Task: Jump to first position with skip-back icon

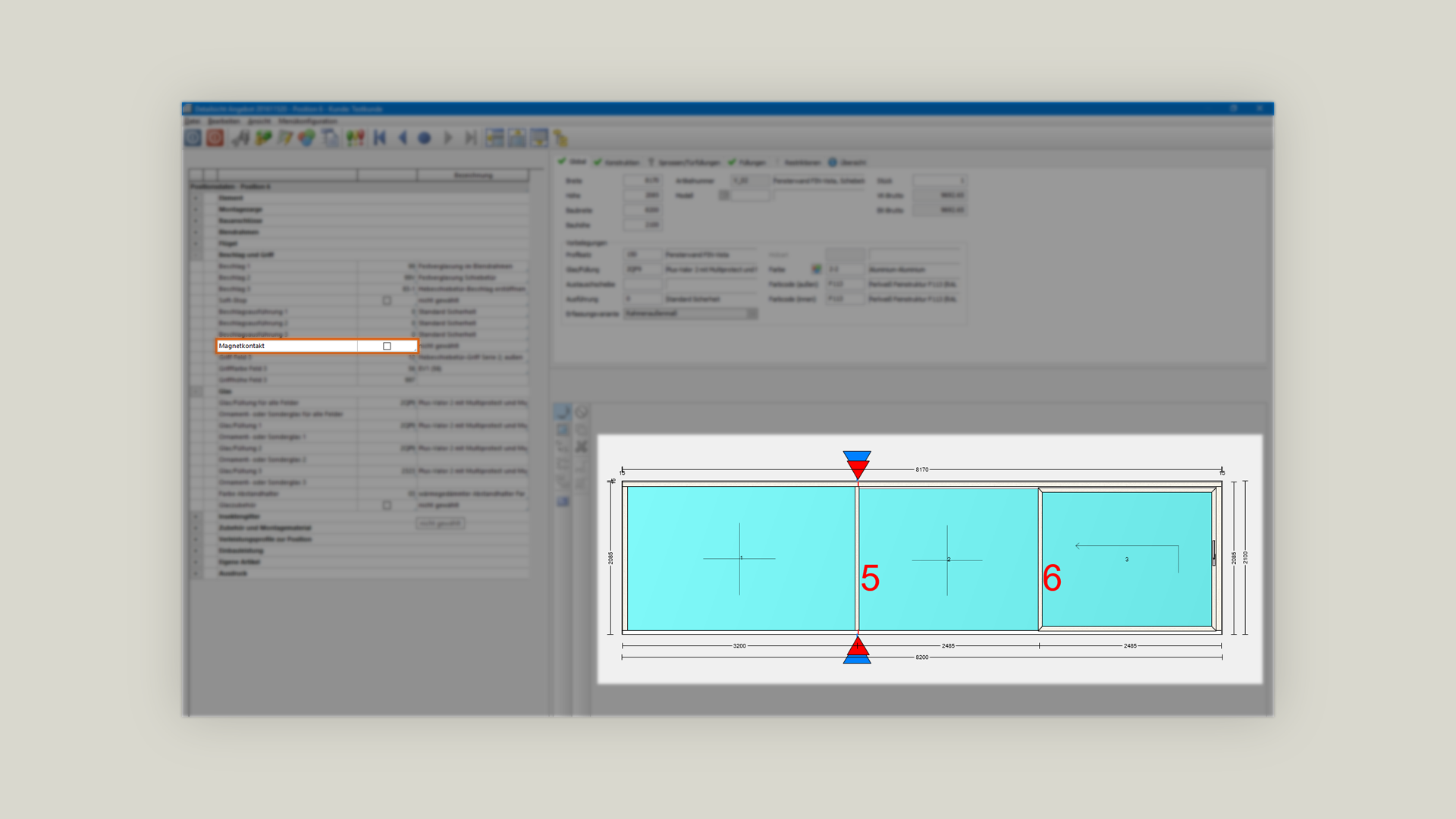Action: pos(380,138)
